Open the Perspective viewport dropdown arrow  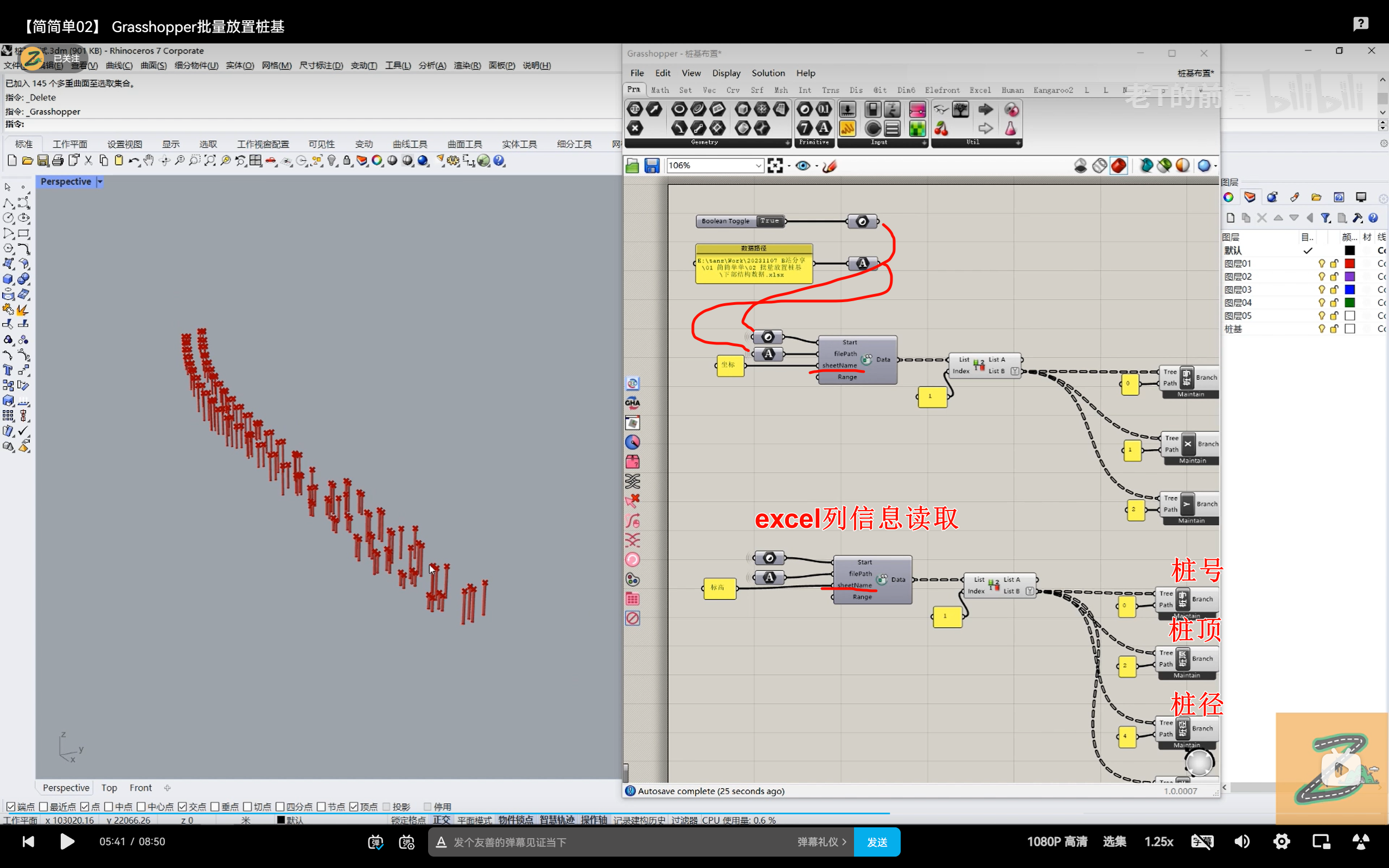point(100,181)
